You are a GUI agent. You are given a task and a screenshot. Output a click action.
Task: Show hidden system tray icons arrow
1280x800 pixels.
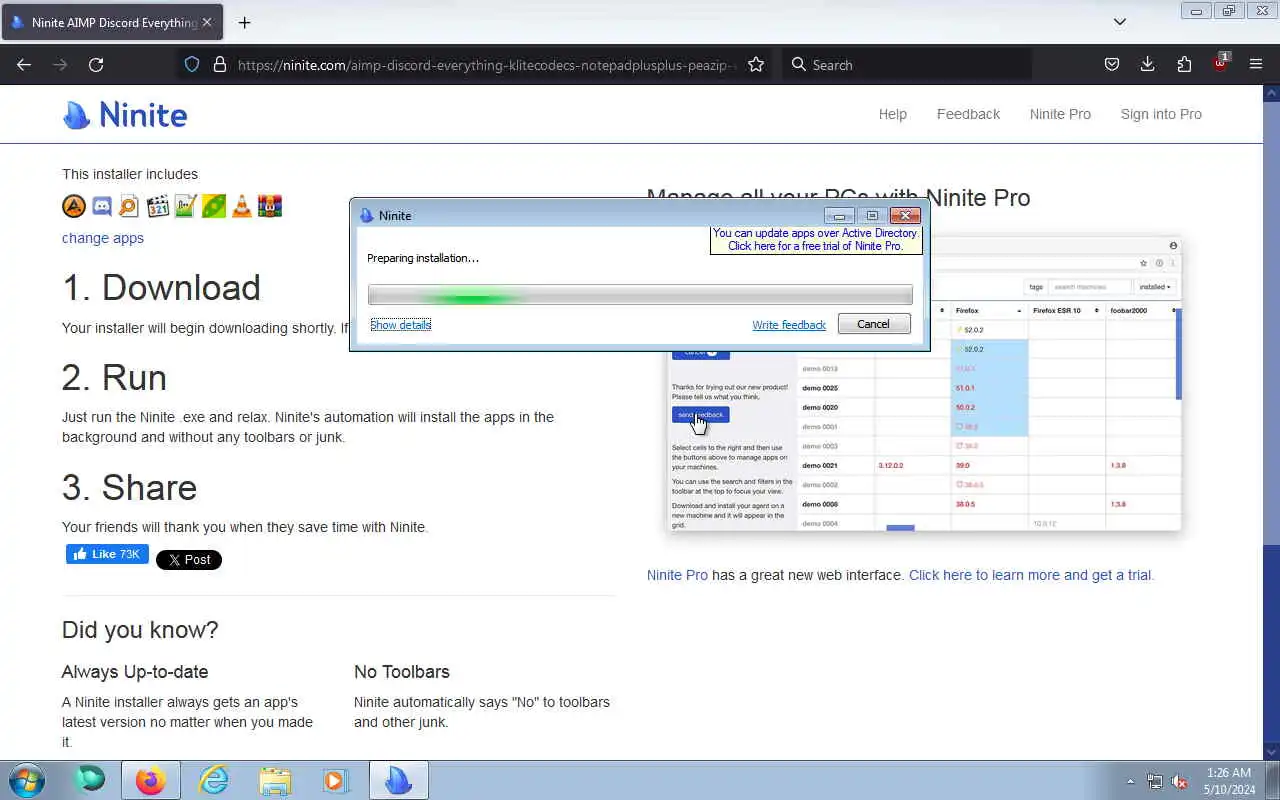tap(1131, 781)
